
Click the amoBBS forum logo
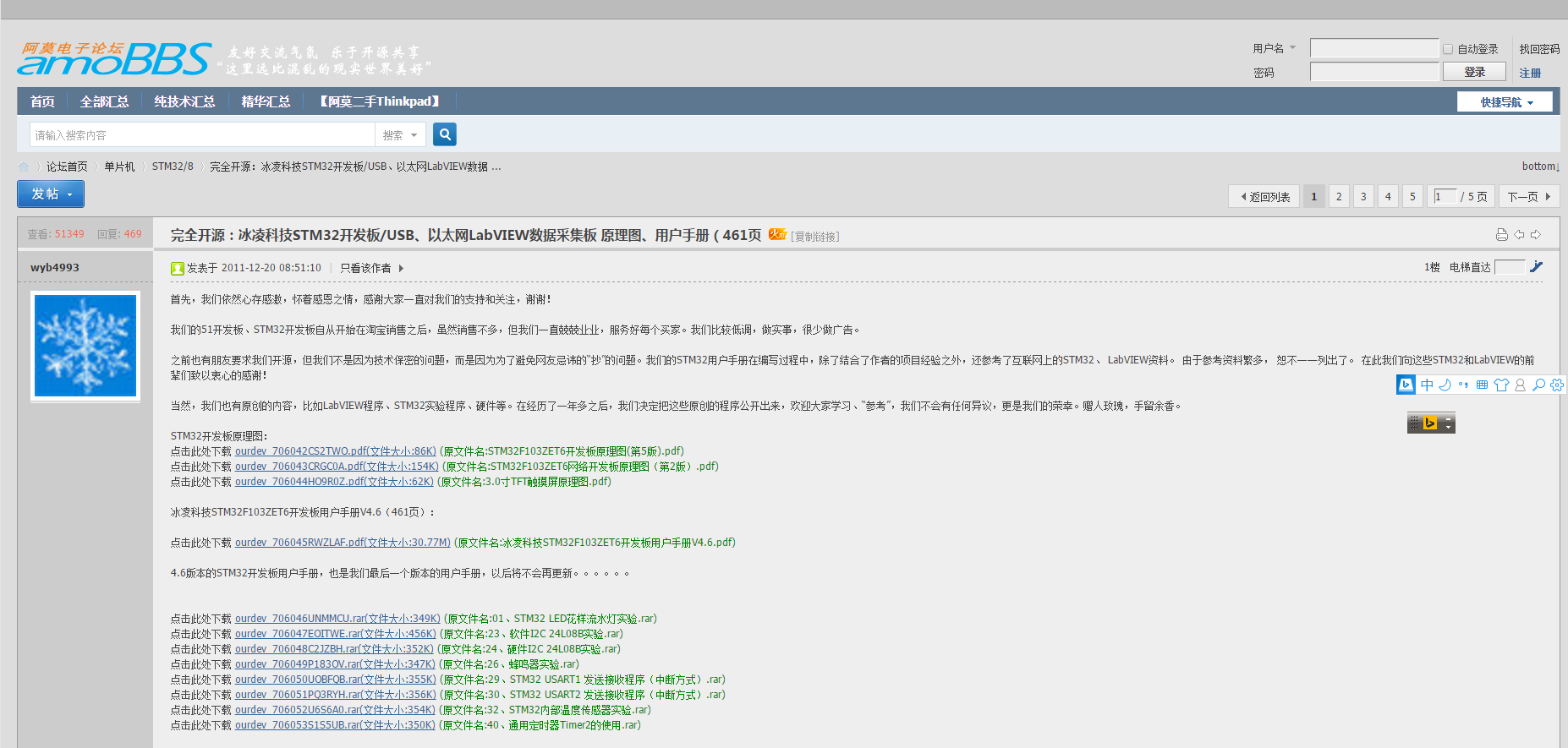[x=114, y=58]
